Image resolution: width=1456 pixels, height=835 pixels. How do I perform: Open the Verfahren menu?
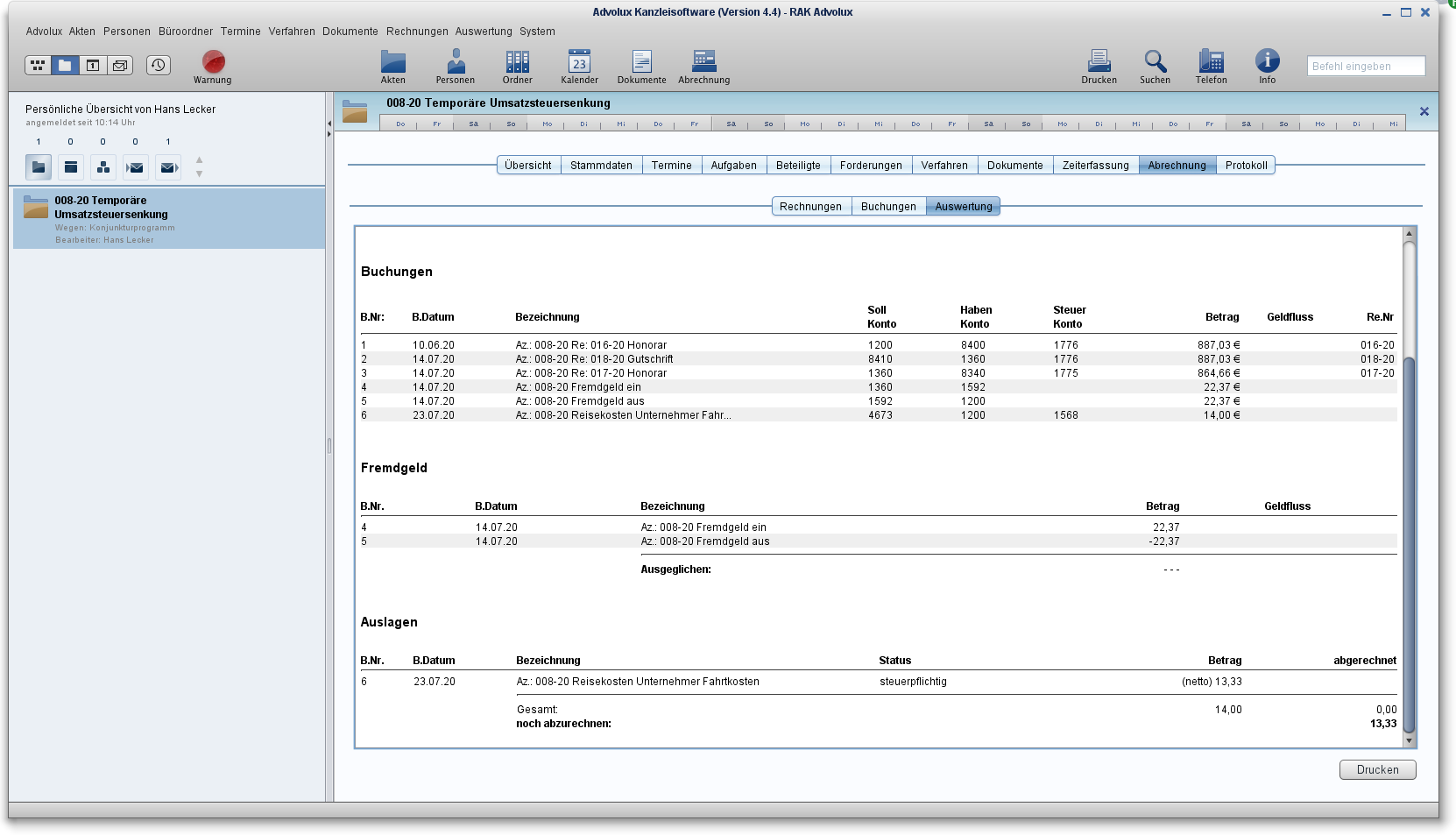[x=292, y=32]
